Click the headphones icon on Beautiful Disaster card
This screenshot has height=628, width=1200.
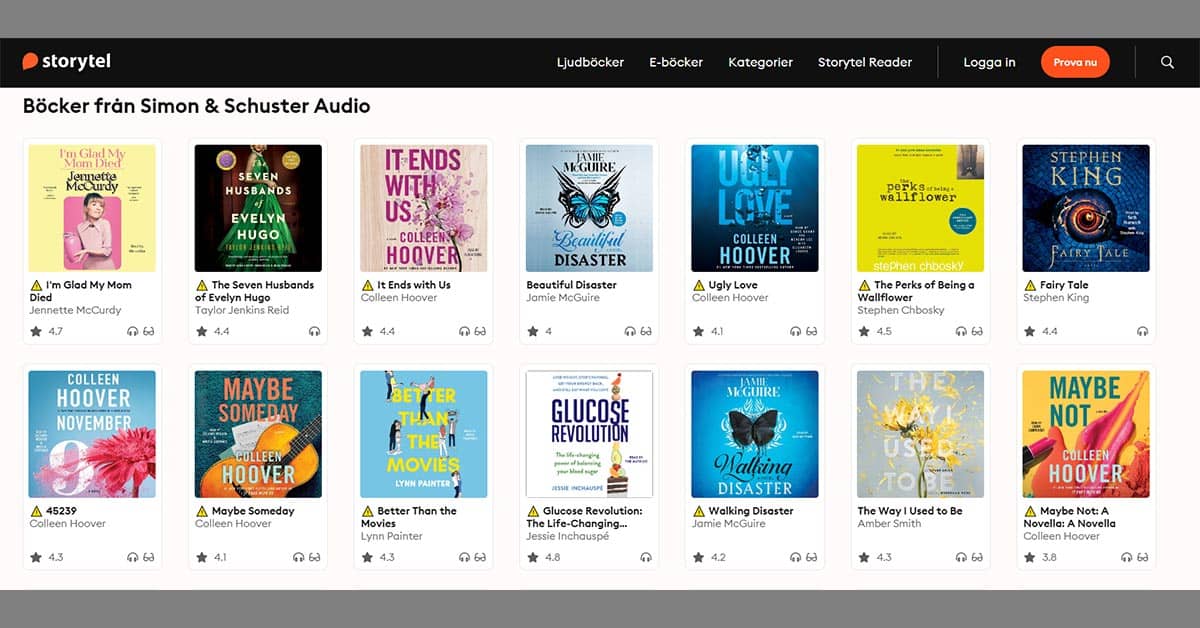(x=631, y=331)
